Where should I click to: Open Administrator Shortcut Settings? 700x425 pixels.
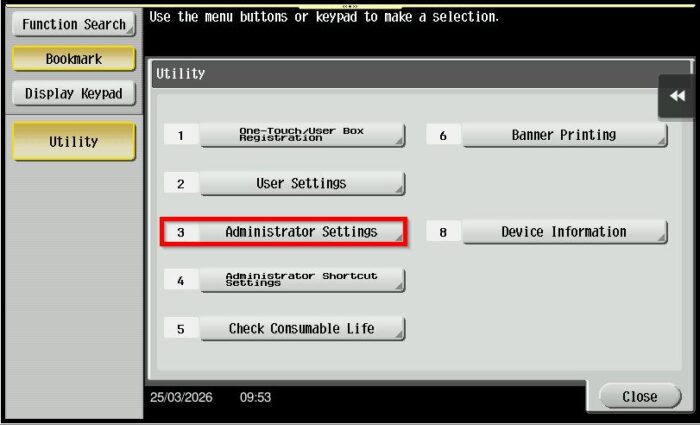click(x=302, y=280)
